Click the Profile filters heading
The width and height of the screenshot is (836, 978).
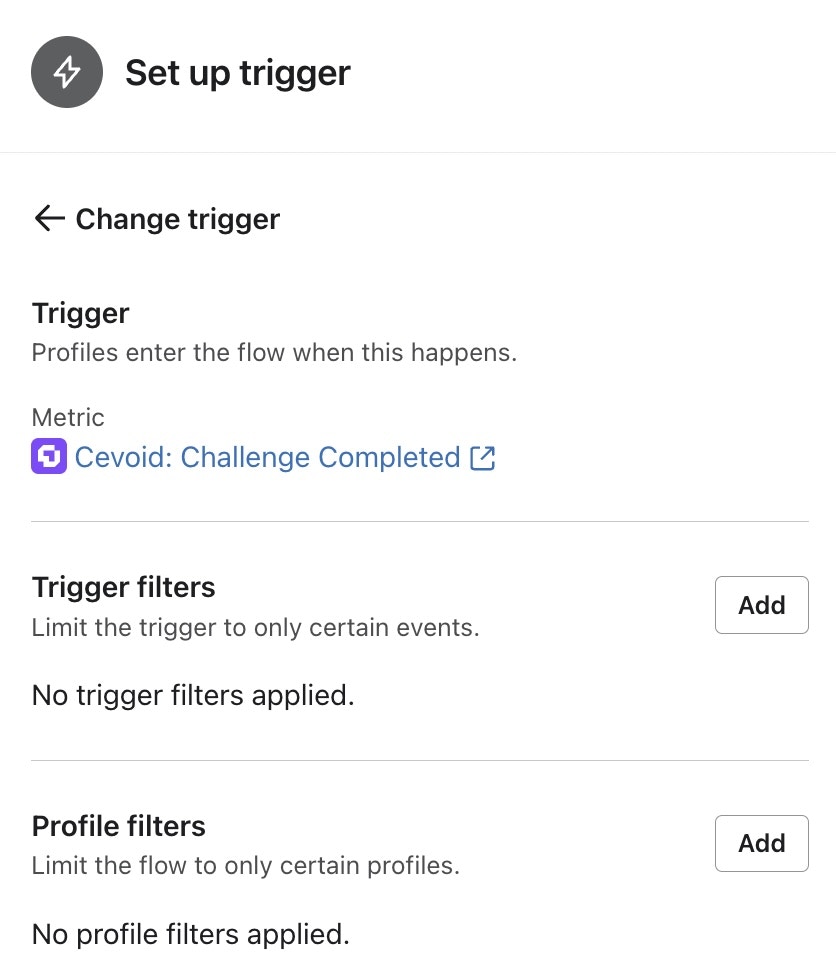(119, 826)
